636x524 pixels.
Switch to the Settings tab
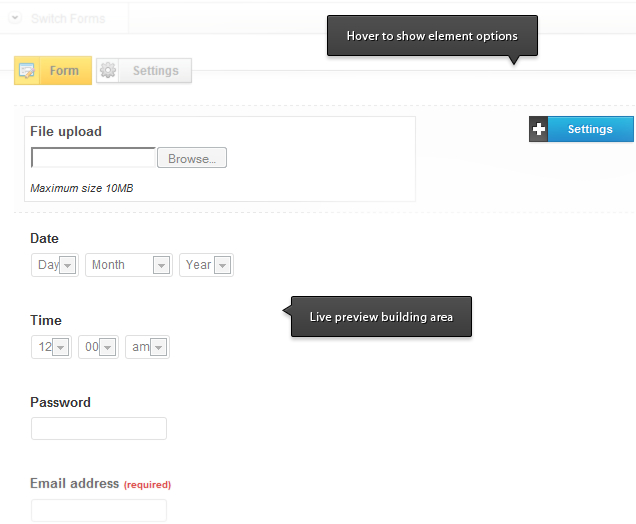[x=144, y=71]
